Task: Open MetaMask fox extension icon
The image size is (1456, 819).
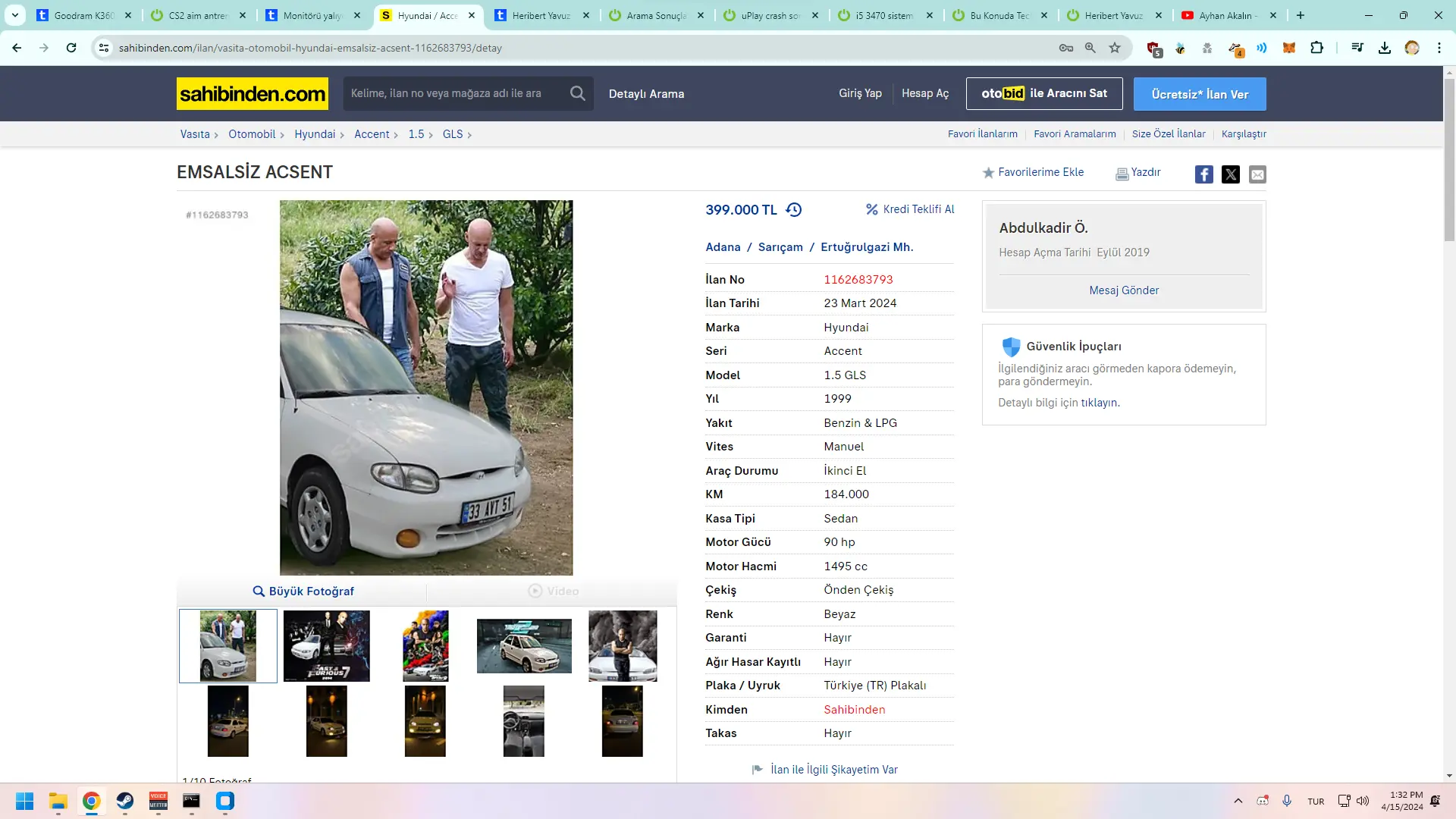Action: point(1289,48)
